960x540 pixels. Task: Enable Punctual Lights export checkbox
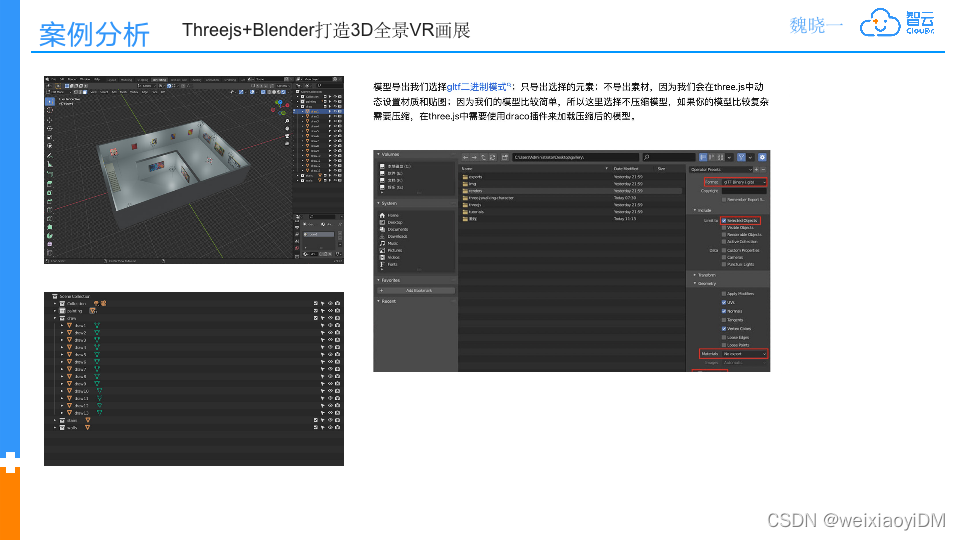[724, 264]
